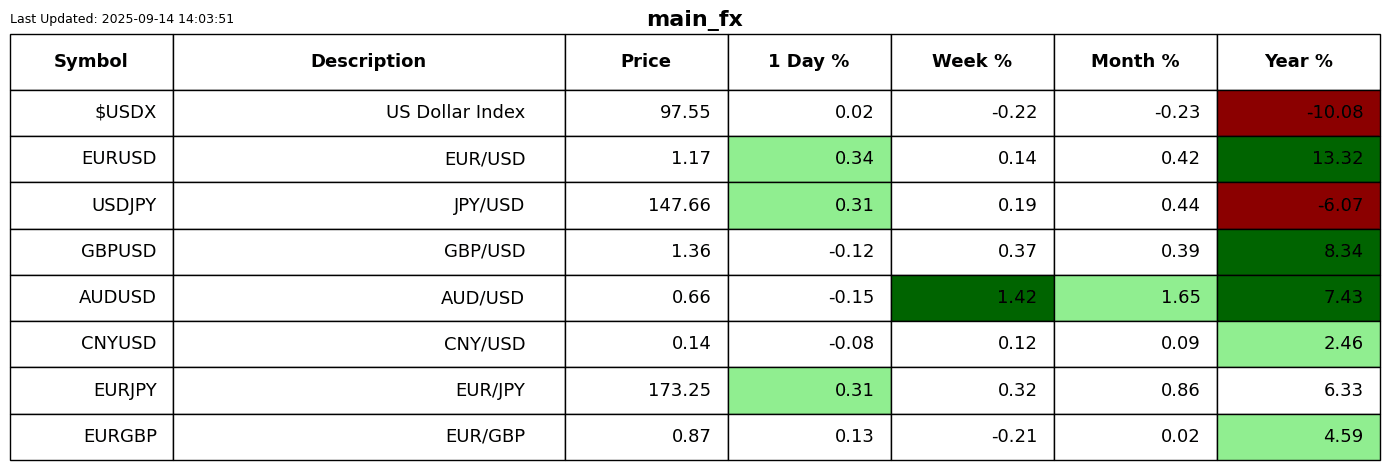The width and height of the screenshot is (1390, 470).
Task: Click the Description column header
Action: click(x=368, y=62)
